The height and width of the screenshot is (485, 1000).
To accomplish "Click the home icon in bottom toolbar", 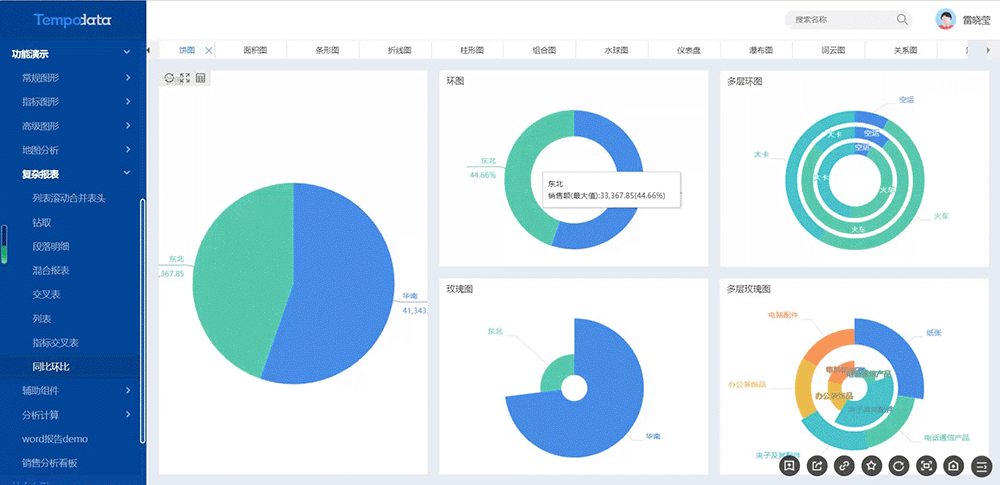I will pyautogui.click(x=953, y=466).
